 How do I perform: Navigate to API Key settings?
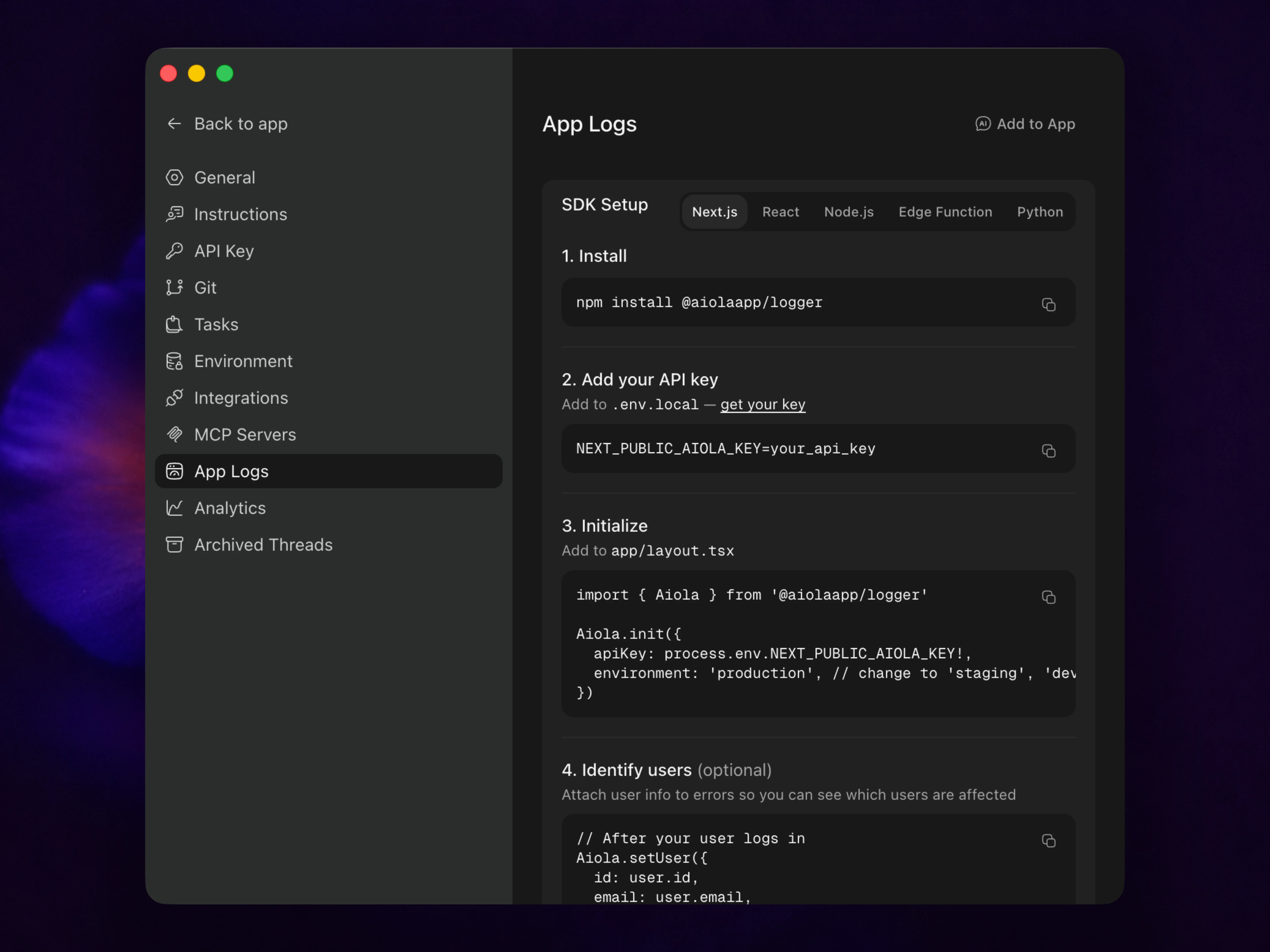pos(328,251)
